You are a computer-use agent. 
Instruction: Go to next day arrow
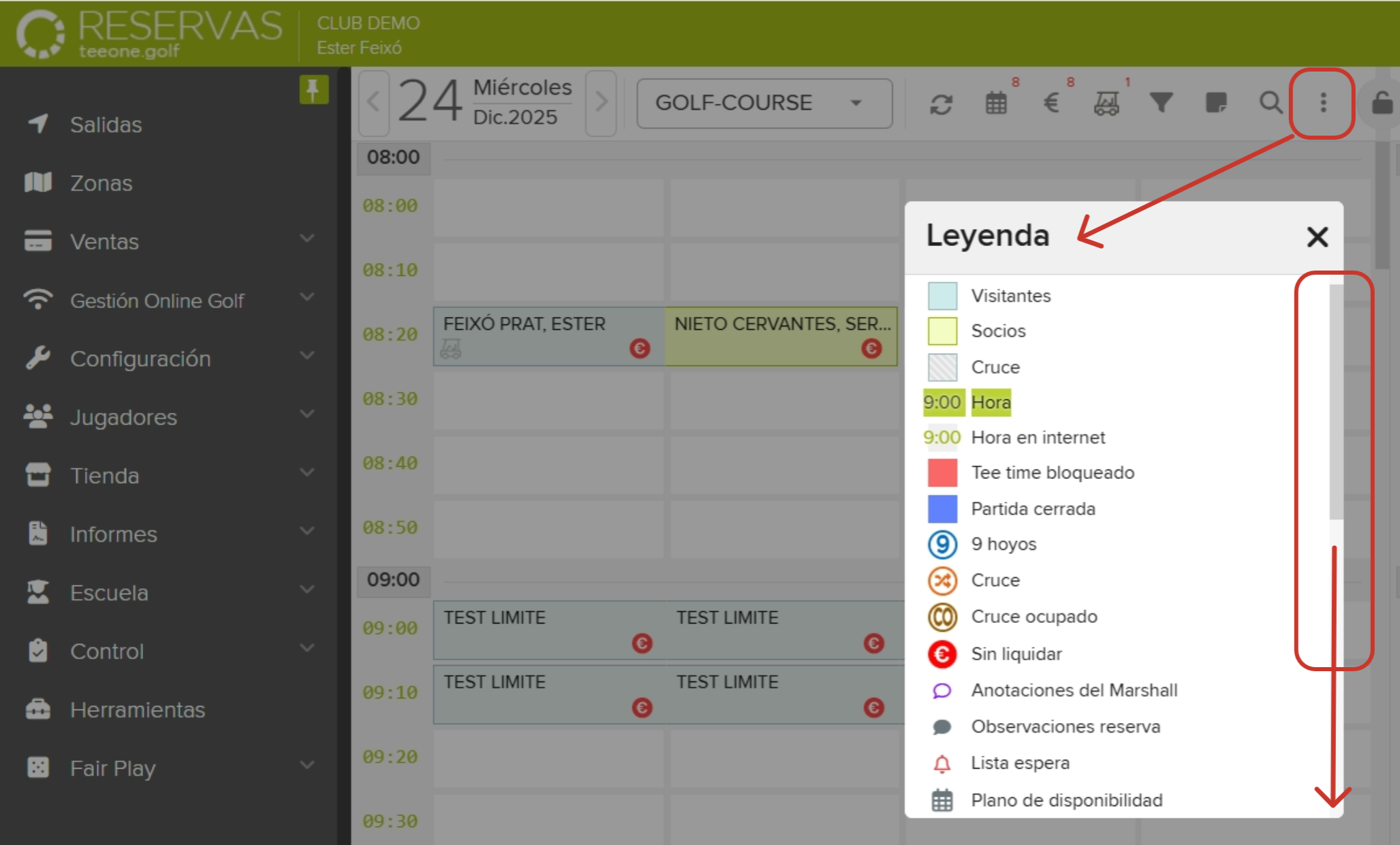coord(601,103)
